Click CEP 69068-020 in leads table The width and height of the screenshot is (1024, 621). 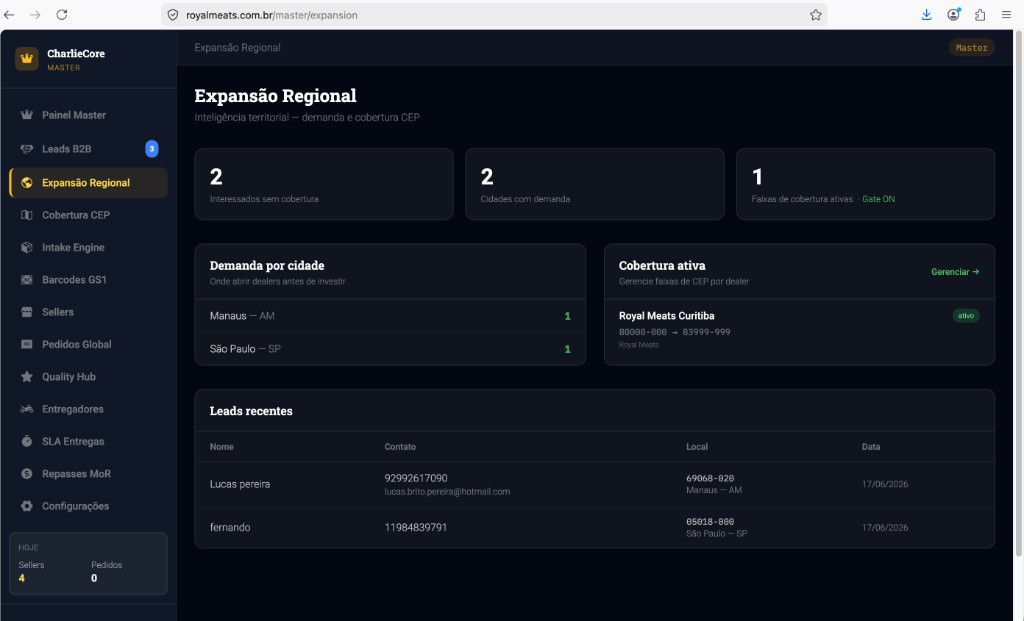[710, 478]
